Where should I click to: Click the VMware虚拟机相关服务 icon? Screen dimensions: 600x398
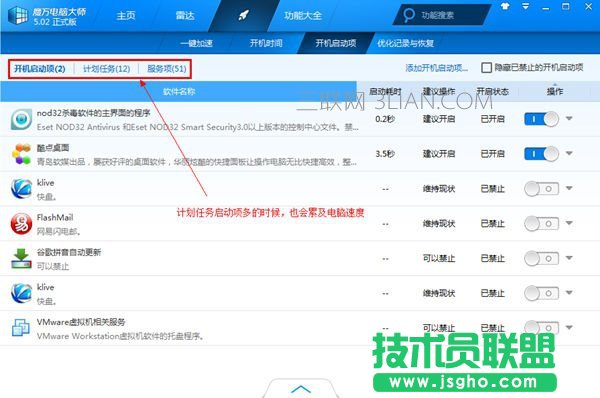(21, 328)
